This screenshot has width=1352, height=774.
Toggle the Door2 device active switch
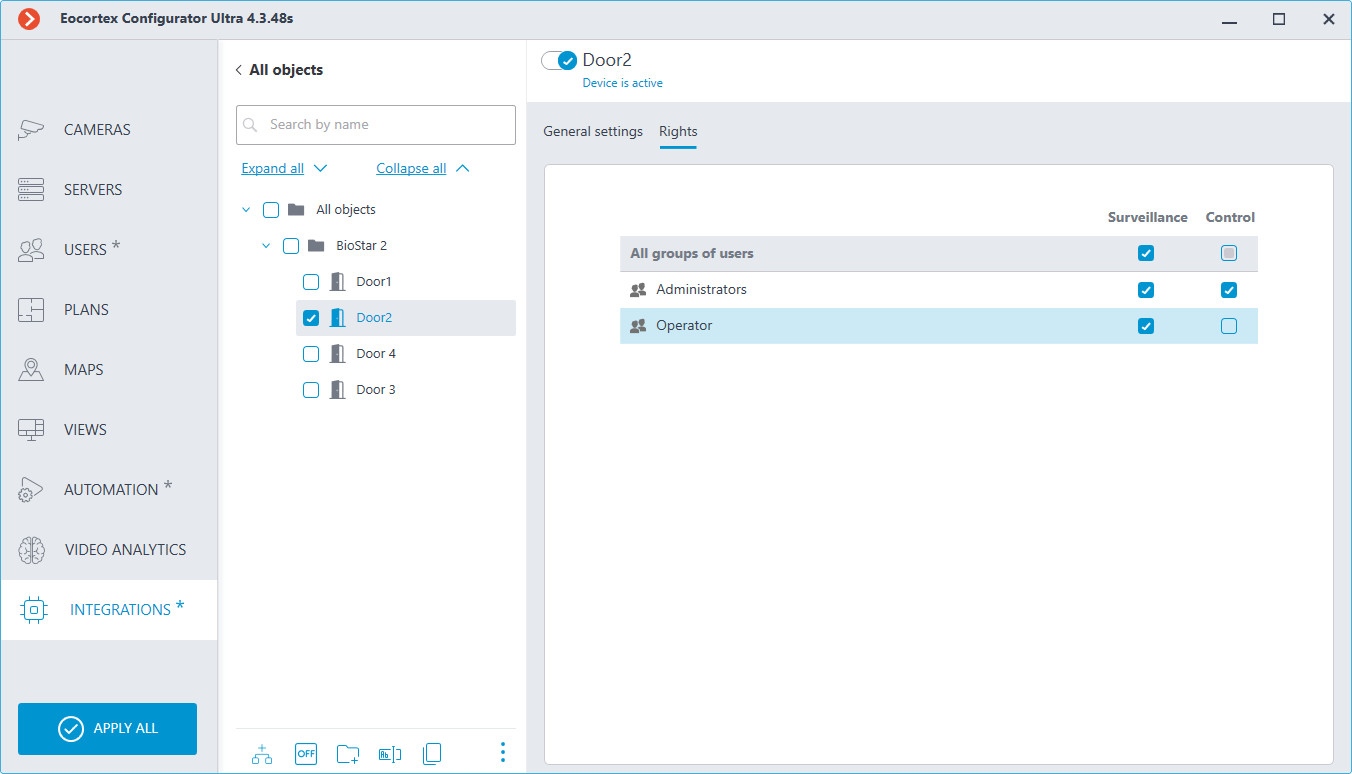coord(560,61)
